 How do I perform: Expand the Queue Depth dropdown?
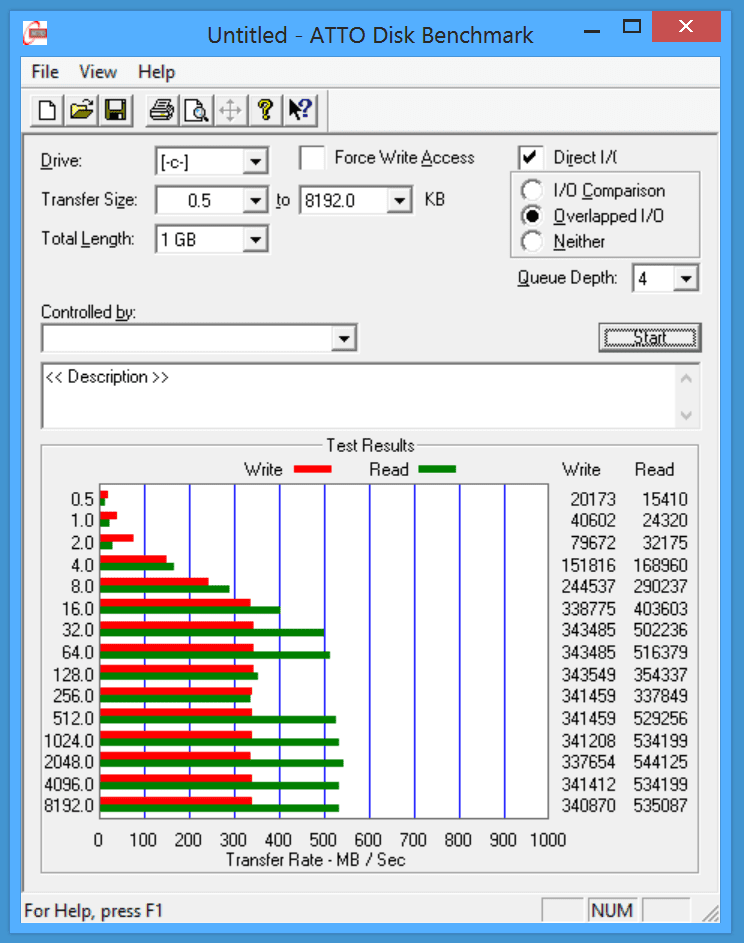(x=685, y=278)
